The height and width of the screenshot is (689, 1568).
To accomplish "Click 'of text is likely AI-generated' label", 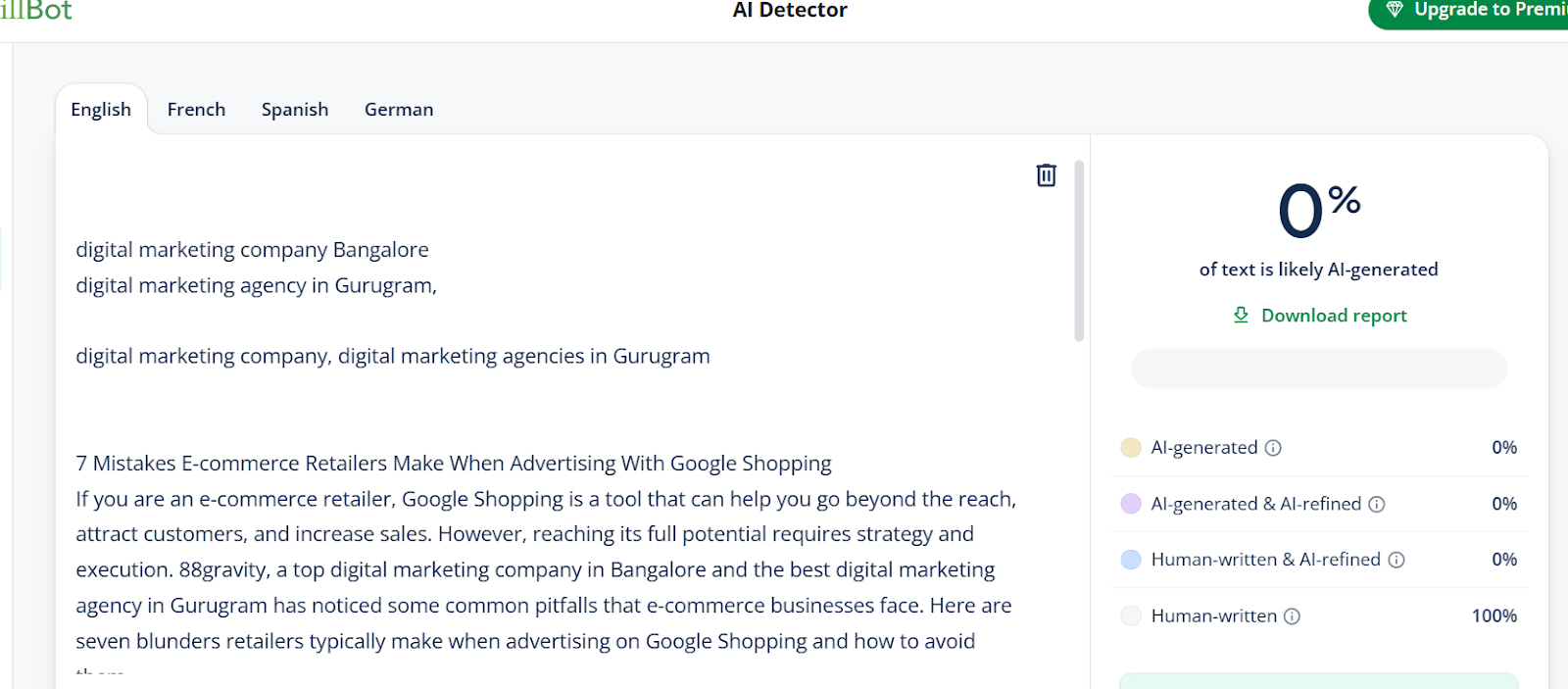I will [x=1319, y=270].
